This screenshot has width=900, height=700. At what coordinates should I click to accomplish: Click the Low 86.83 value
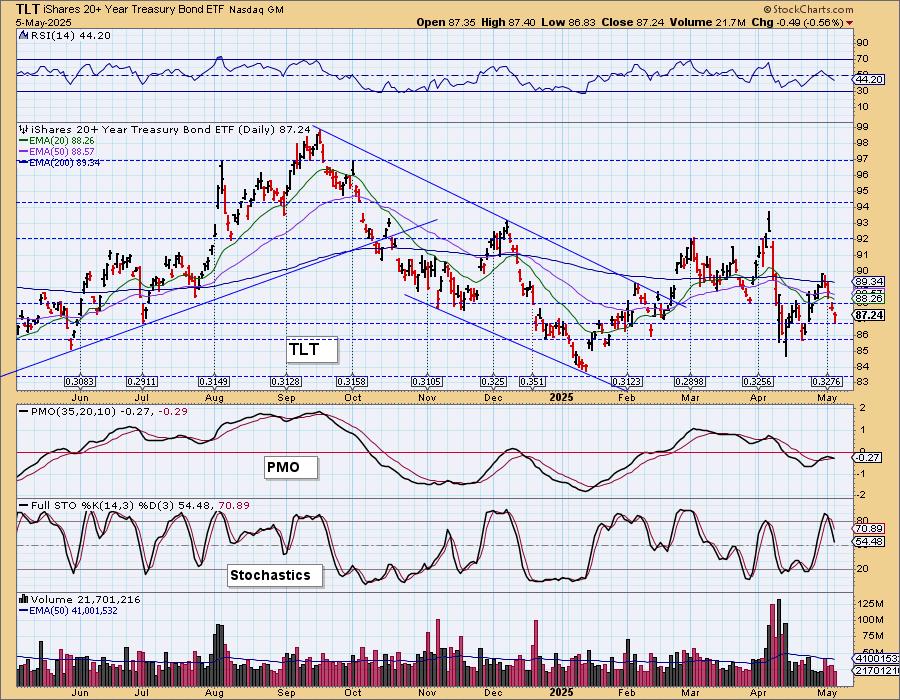567,22
